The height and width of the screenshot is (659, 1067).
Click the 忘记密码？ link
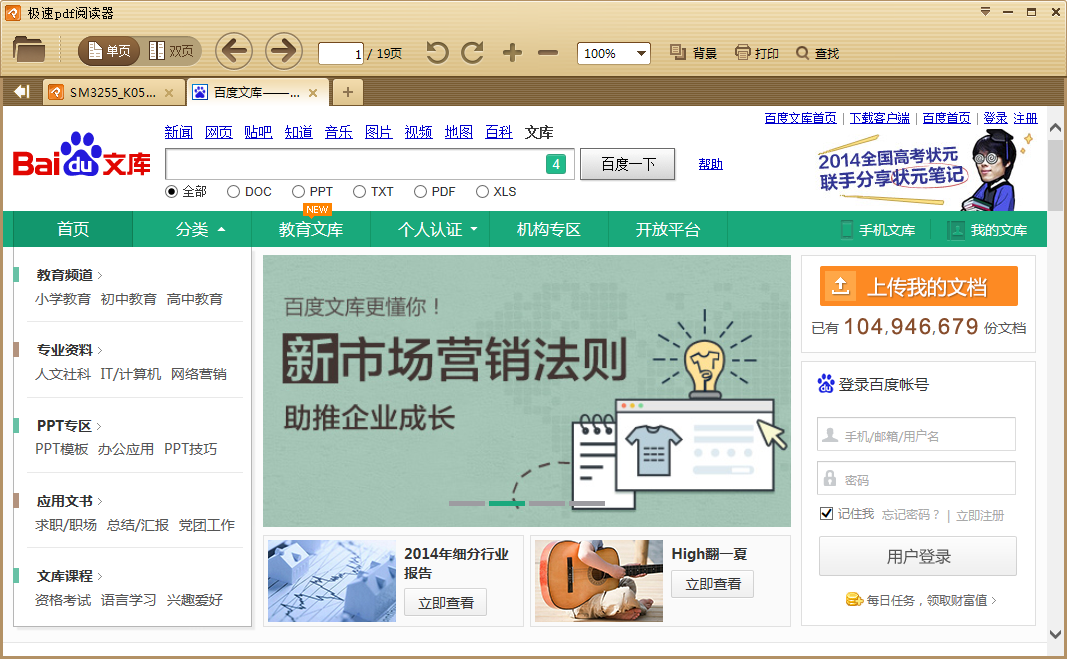coord(910,515)
